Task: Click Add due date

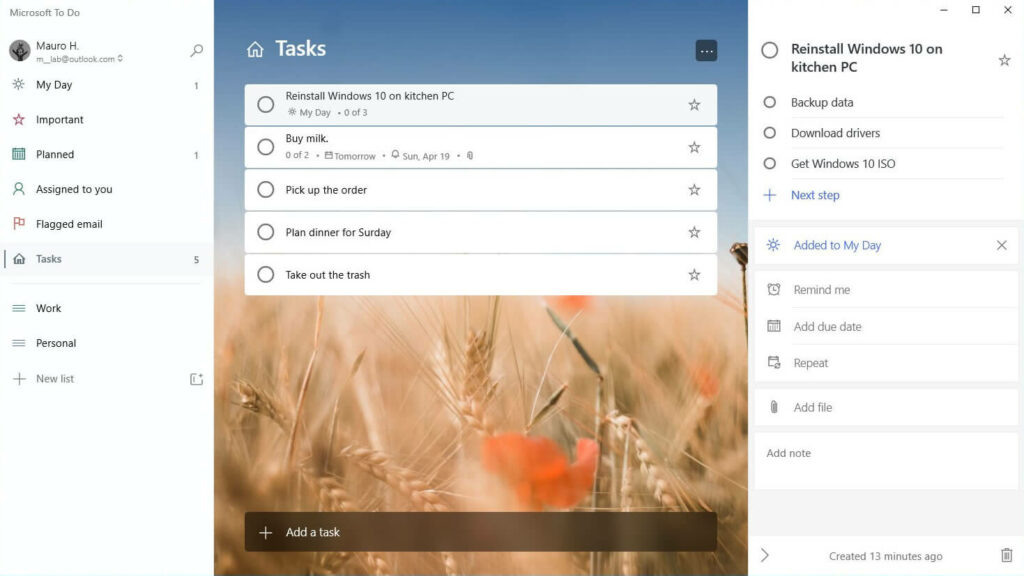Action: [x=826, y=327]
